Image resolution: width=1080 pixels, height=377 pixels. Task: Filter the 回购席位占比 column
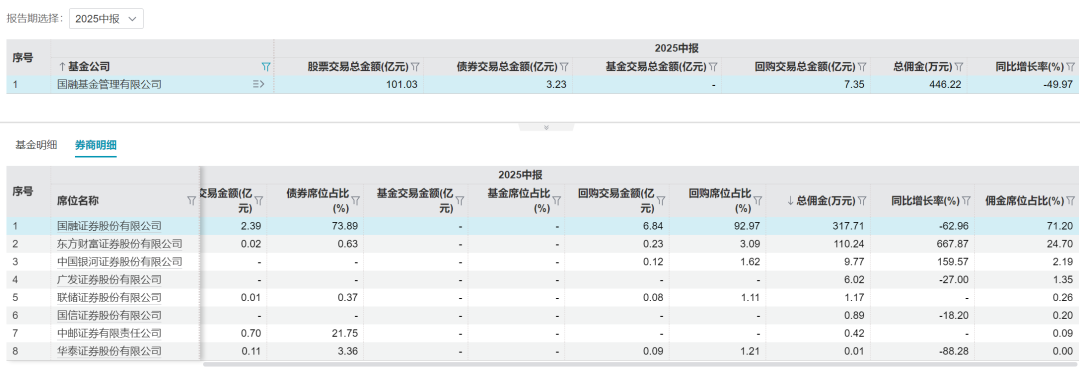click(758, 201)
